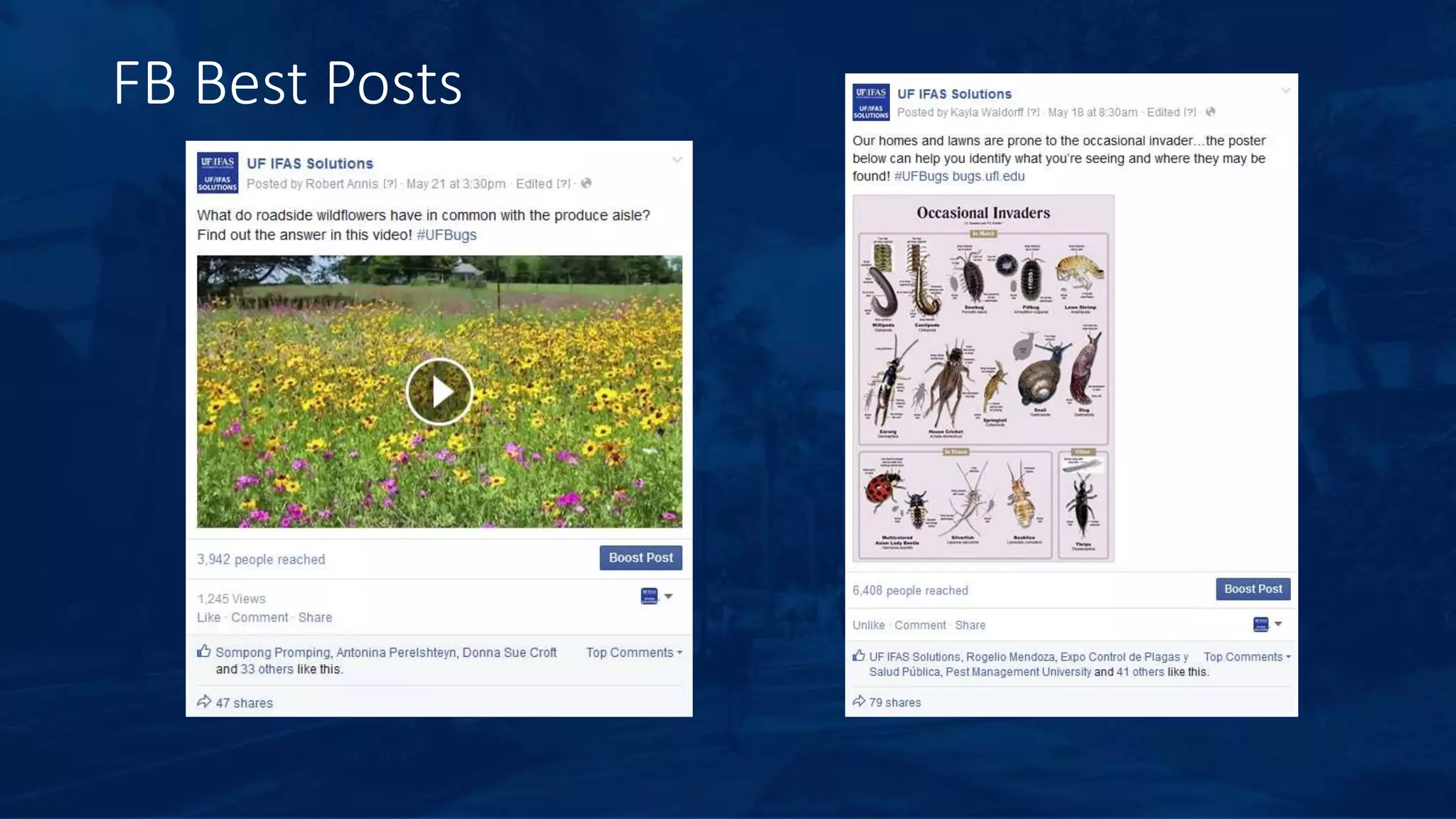Viewport: 1456px width, 819px height.
Task: Open the bugs.ufl.edu link
Action: (988, 176)
